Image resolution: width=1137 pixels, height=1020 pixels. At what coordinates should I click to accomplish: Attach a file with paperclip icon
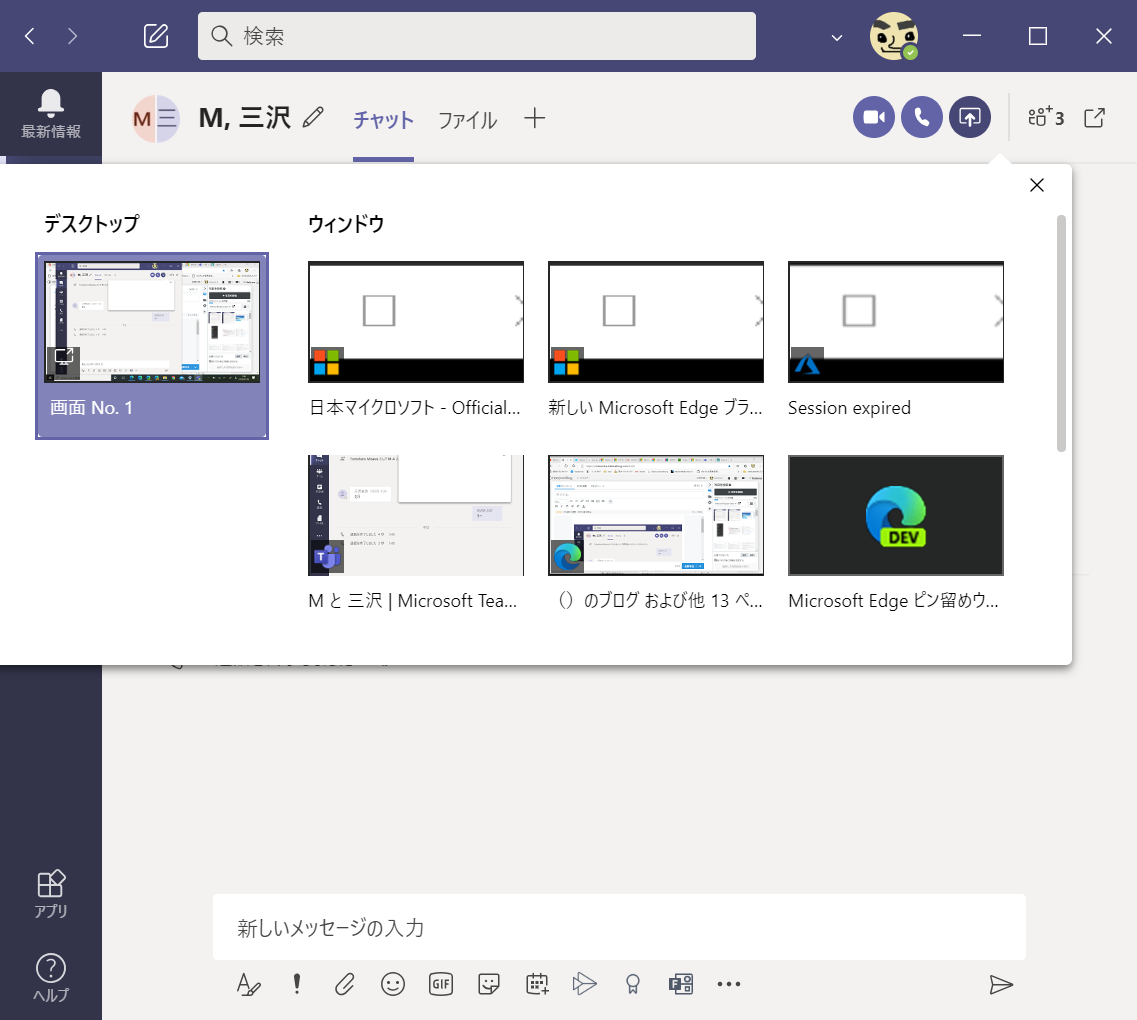click(x=344, y=984)
